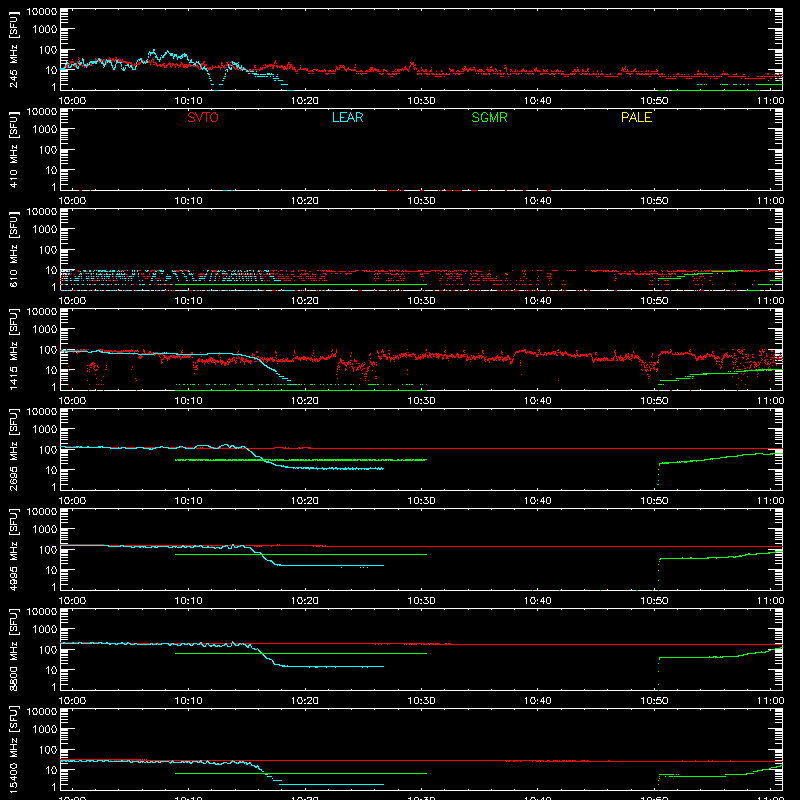Click 10:40 tick under the 610 MHz plot
This screenshot has width=800, height=800.
(x=538, y=301)
